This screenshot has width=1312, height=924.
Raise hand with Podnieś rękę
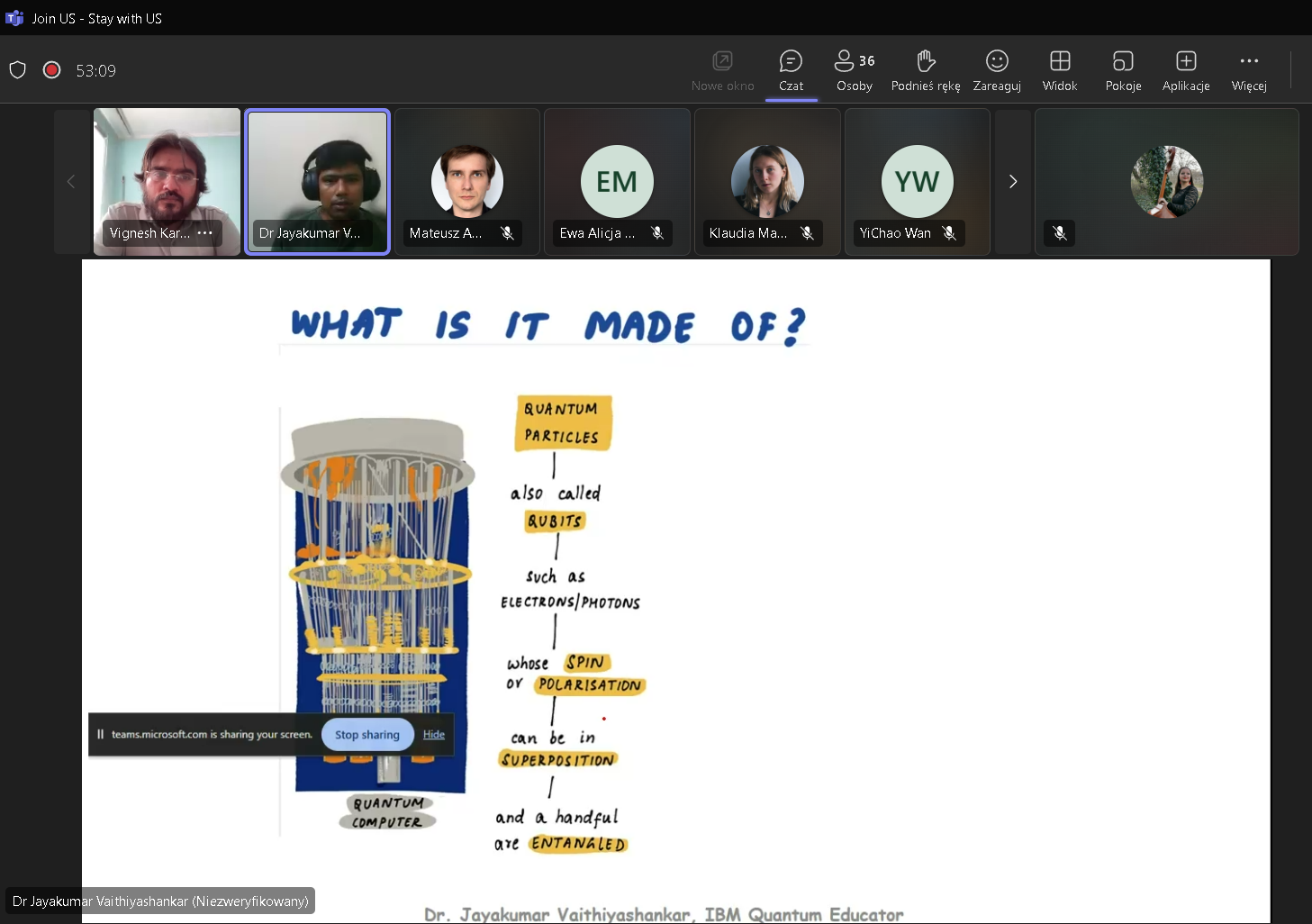tap(925, 71)
